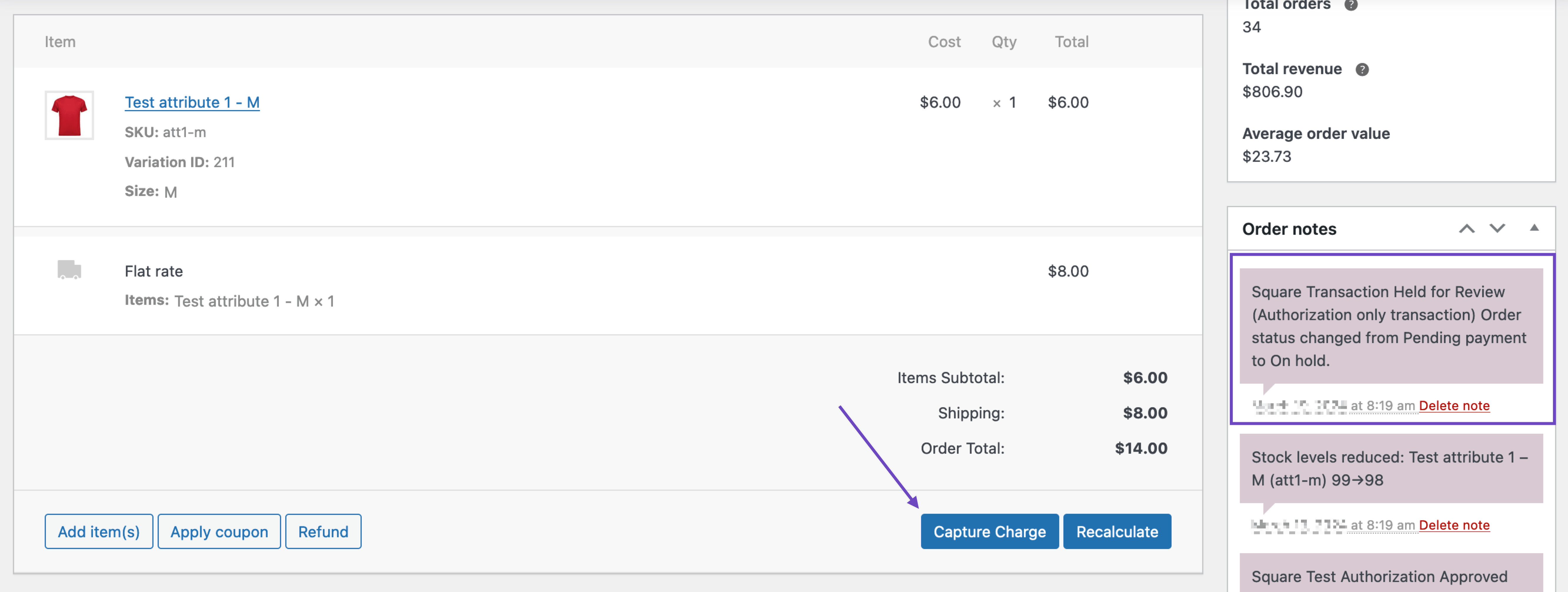Click the Add item(s) button

(x=99, y=531)
